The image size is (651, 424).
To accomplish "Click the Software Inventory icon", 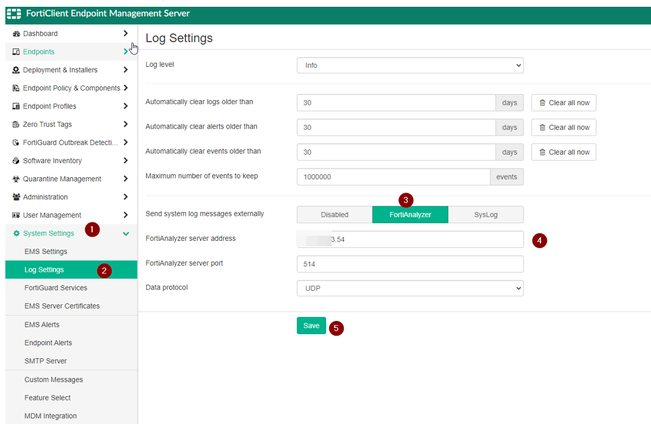I will [16, 161].
